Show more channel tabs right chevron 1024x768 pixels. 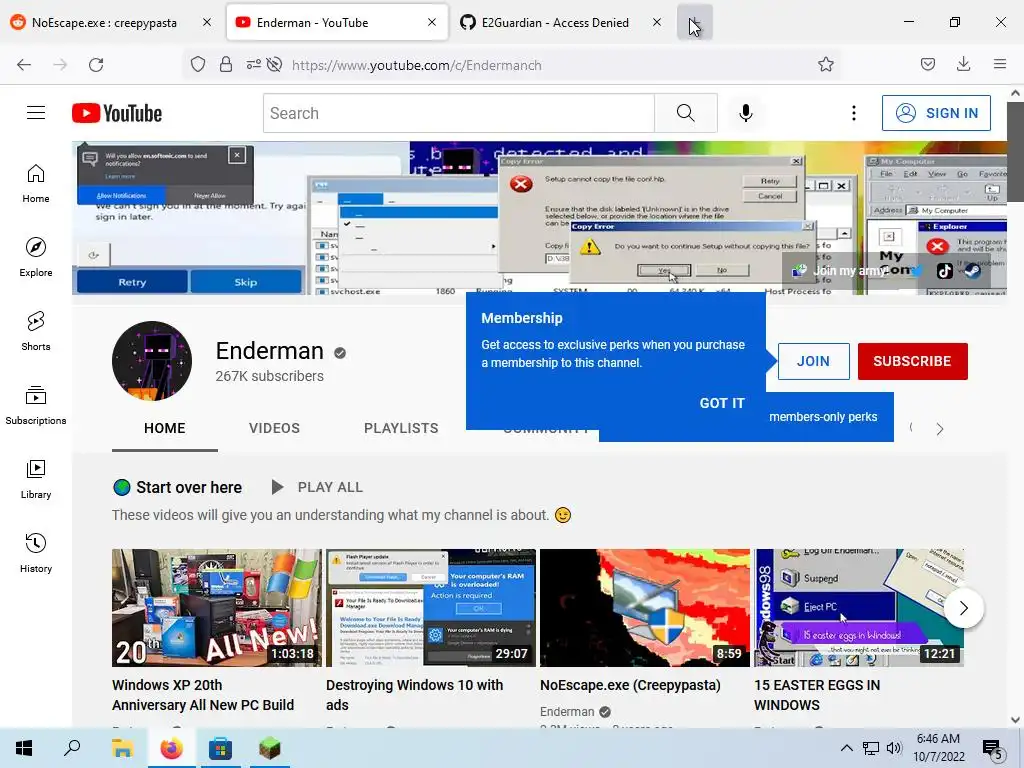point(940,429)
